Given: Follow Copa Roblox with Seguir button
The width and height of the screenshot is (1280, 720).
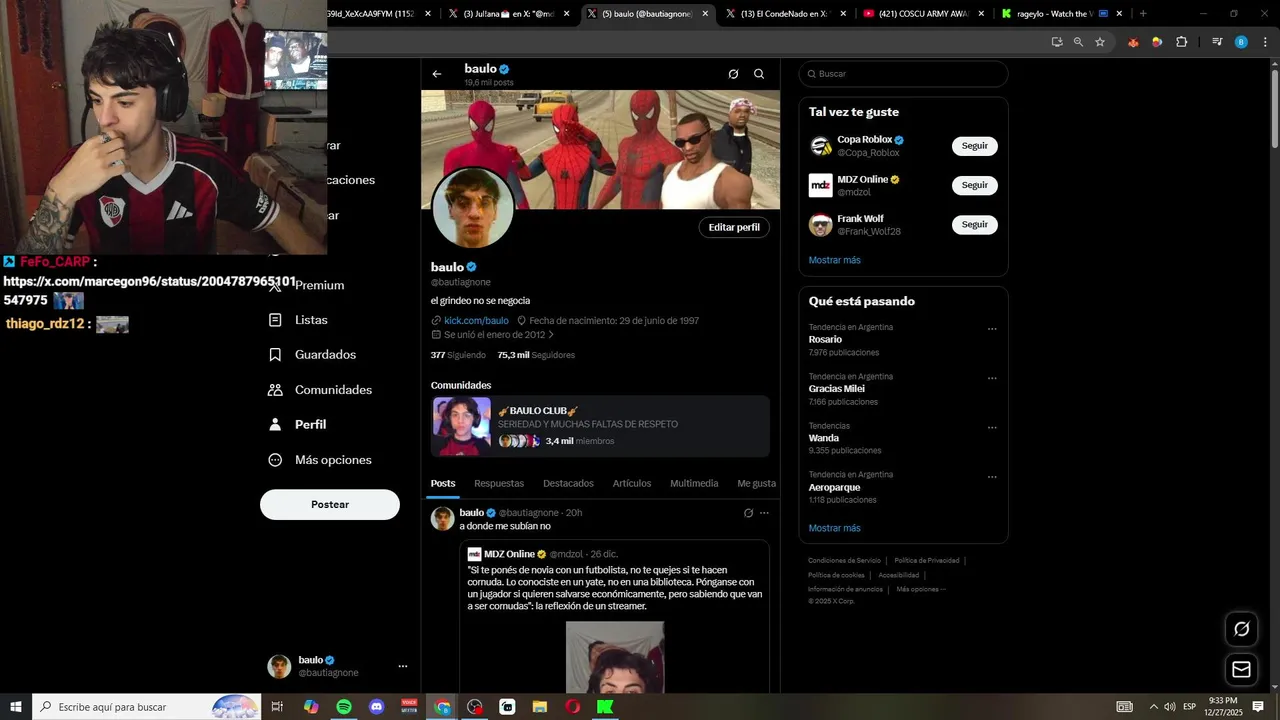Looking at the screenshot, I should tap(974, 146).
